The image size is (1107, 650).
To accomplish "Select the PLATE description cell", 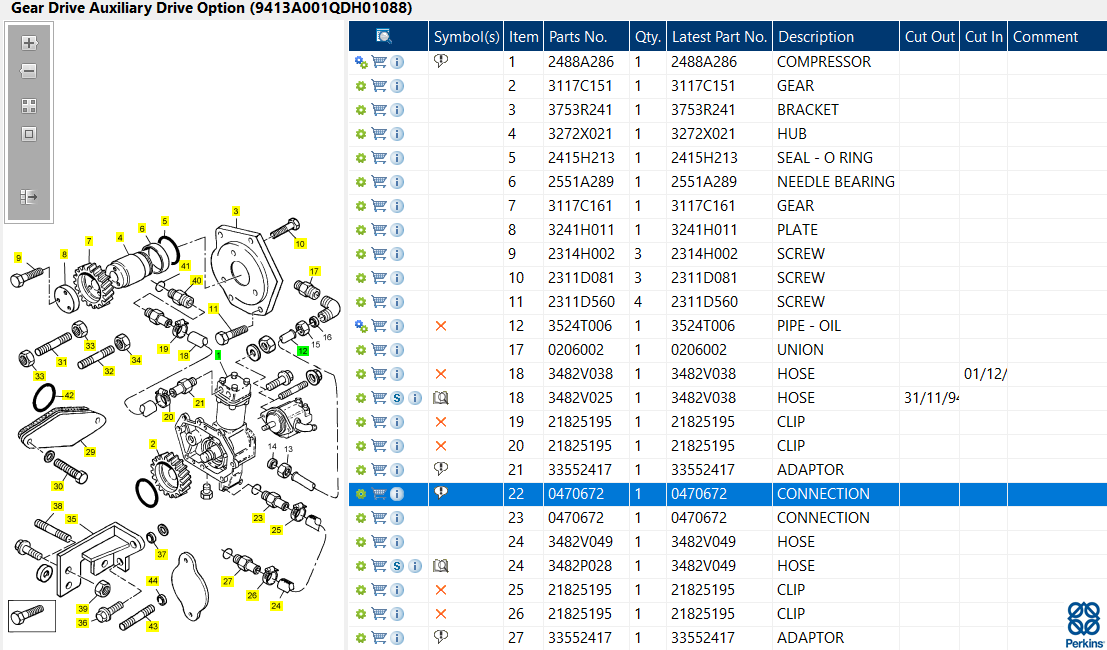I will click(x=797, y=230).
